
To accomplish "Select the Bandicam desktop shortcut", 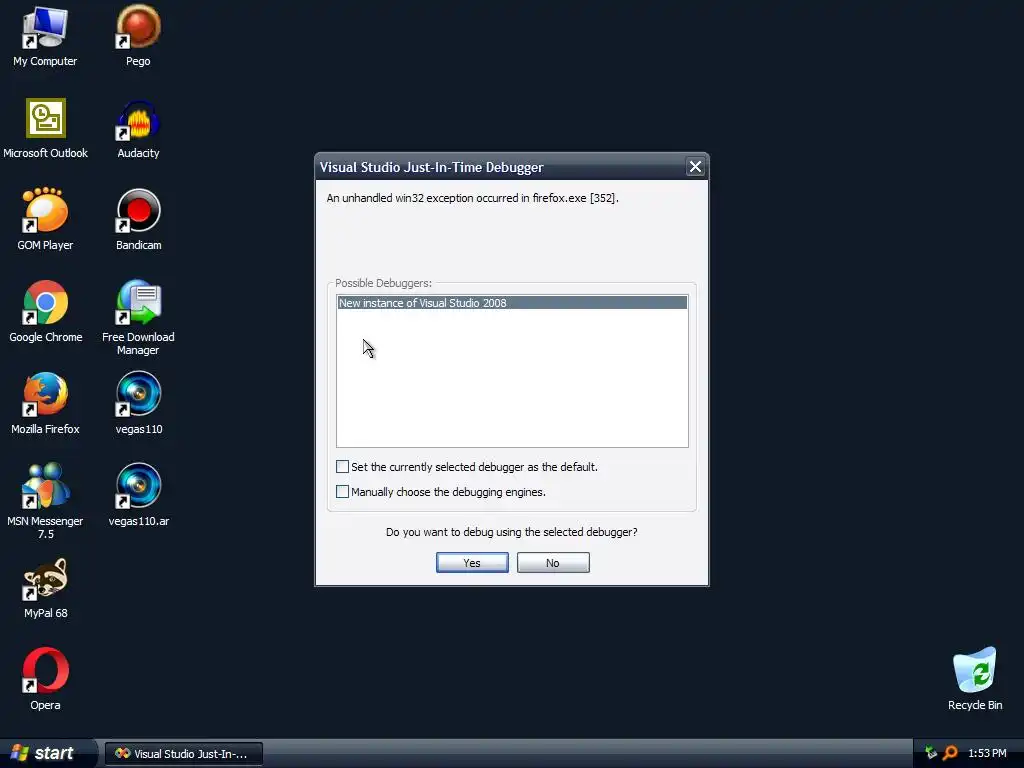I will point(138,221).
